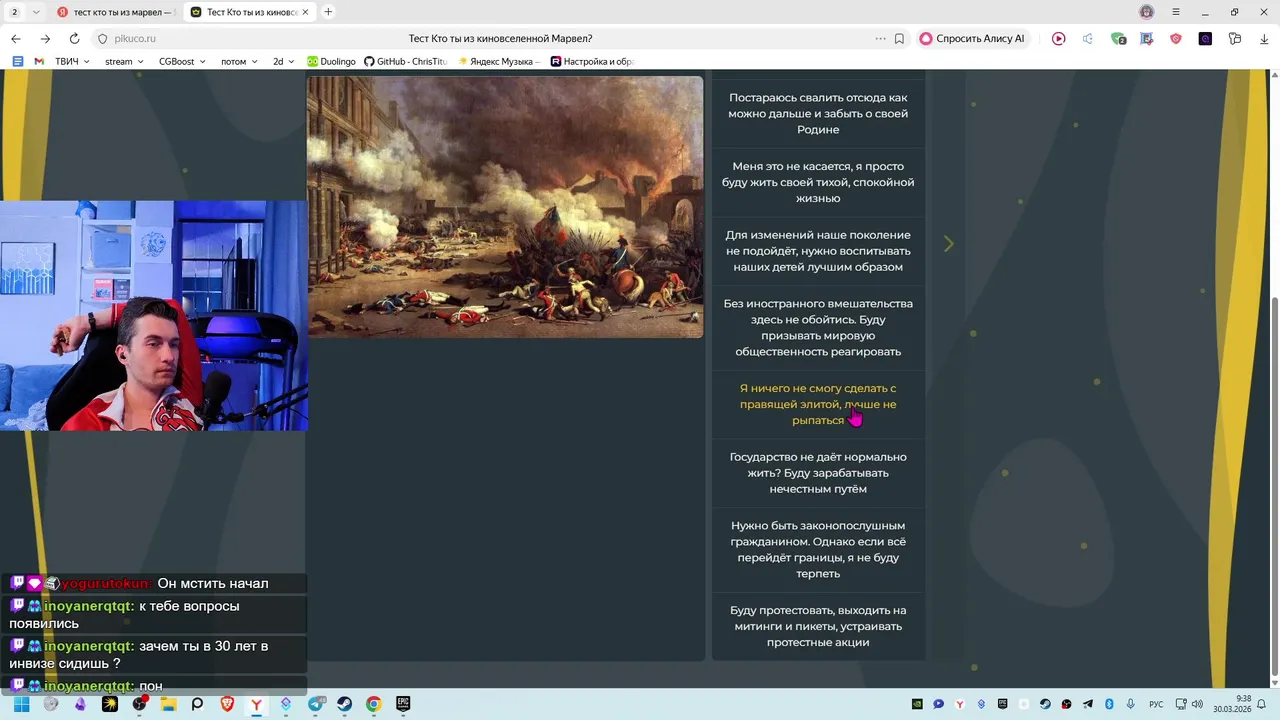Click the volume speaker tray icon

1197,704
